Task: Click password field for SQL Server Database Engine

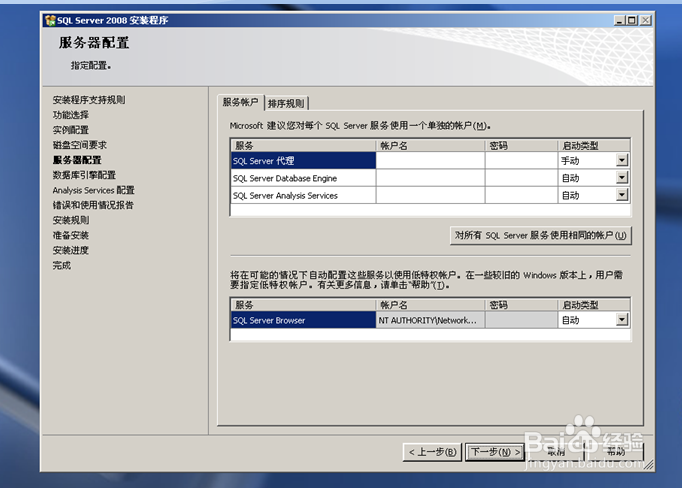Action: click(x=521, y=178)
